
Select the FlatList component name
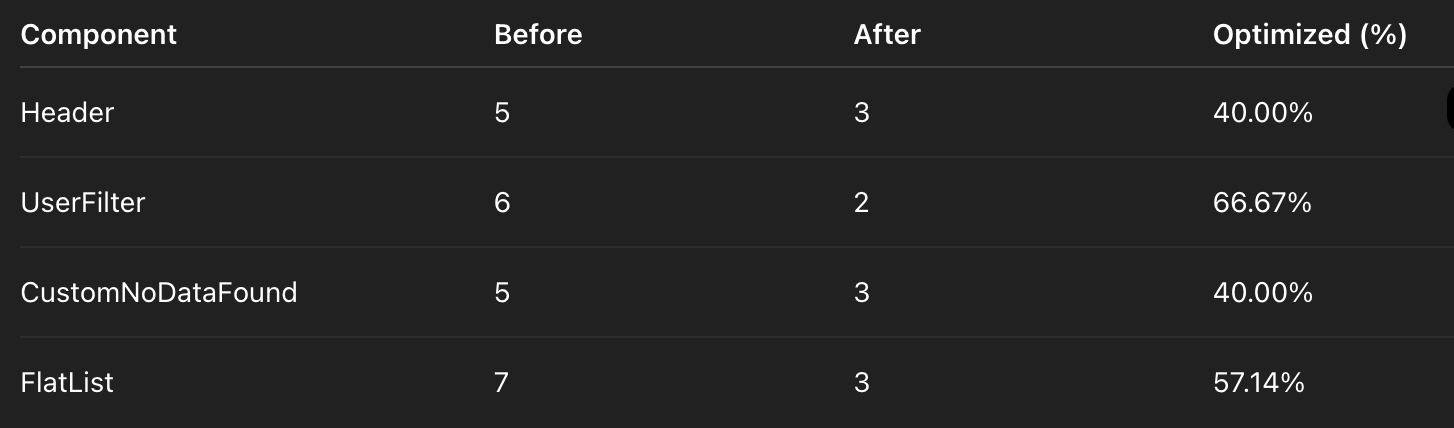coord(67,382)
